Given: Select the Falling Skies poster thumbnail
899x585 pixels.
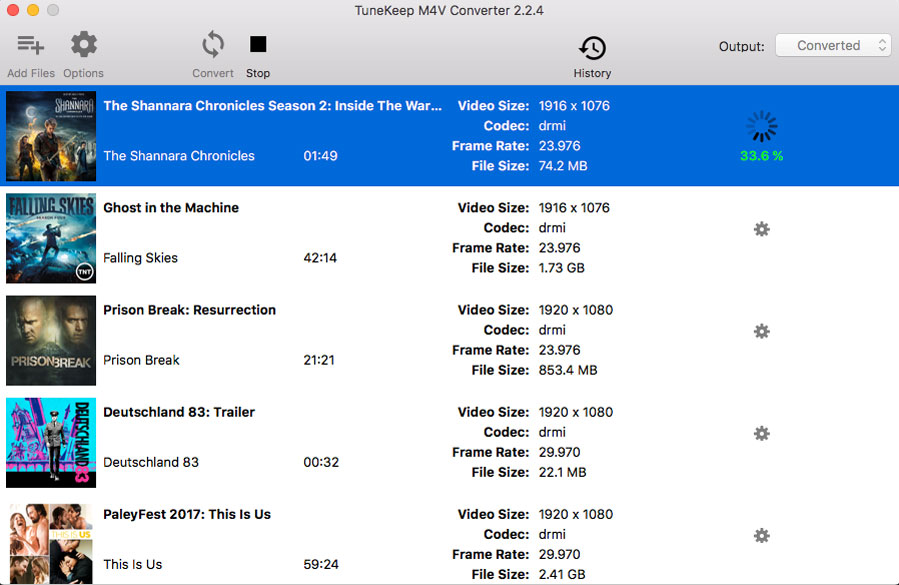Looking at the screenshot, I should (51, 238).
